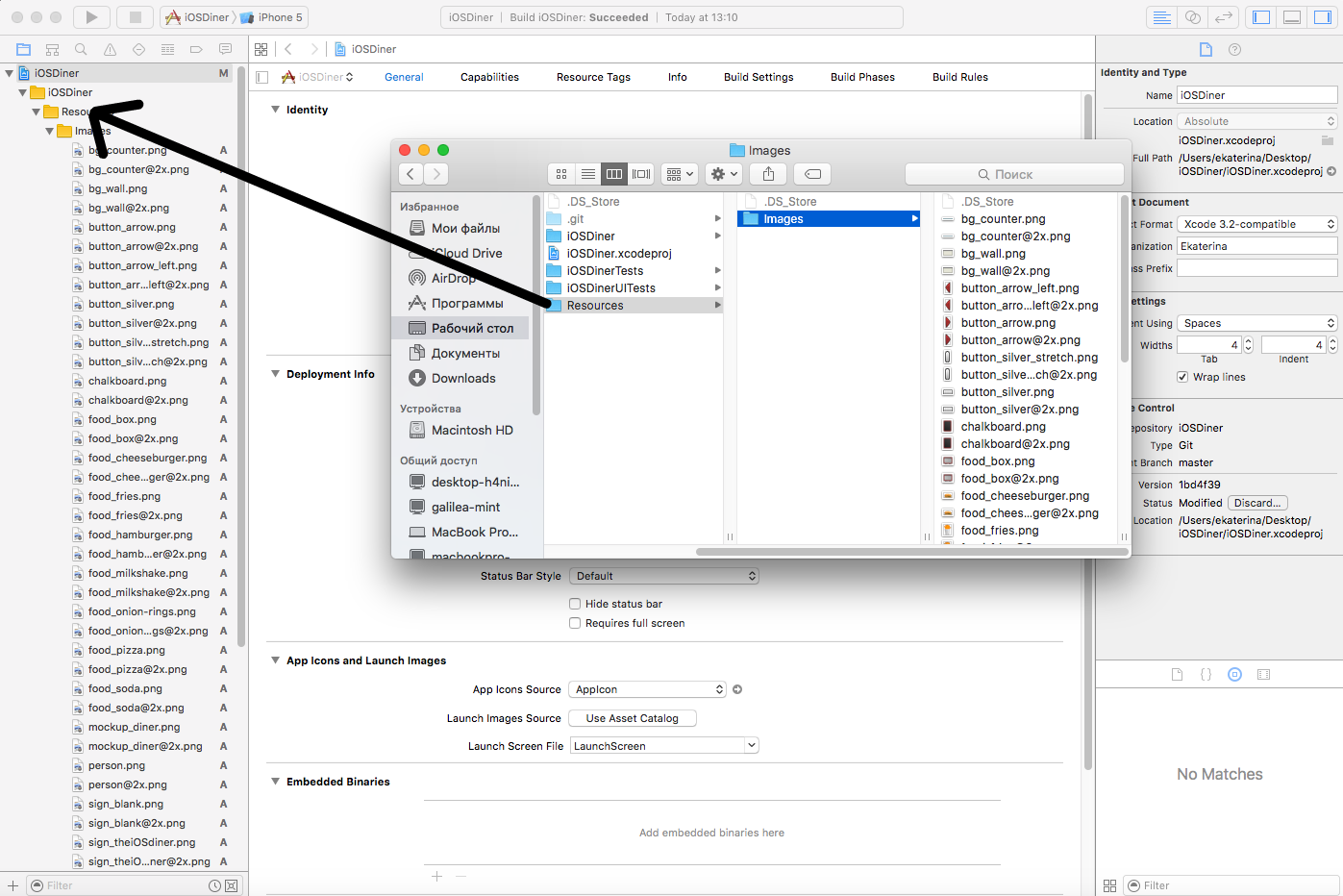Collapse App Icons and Launch Images section

click(x=276, y=660)
